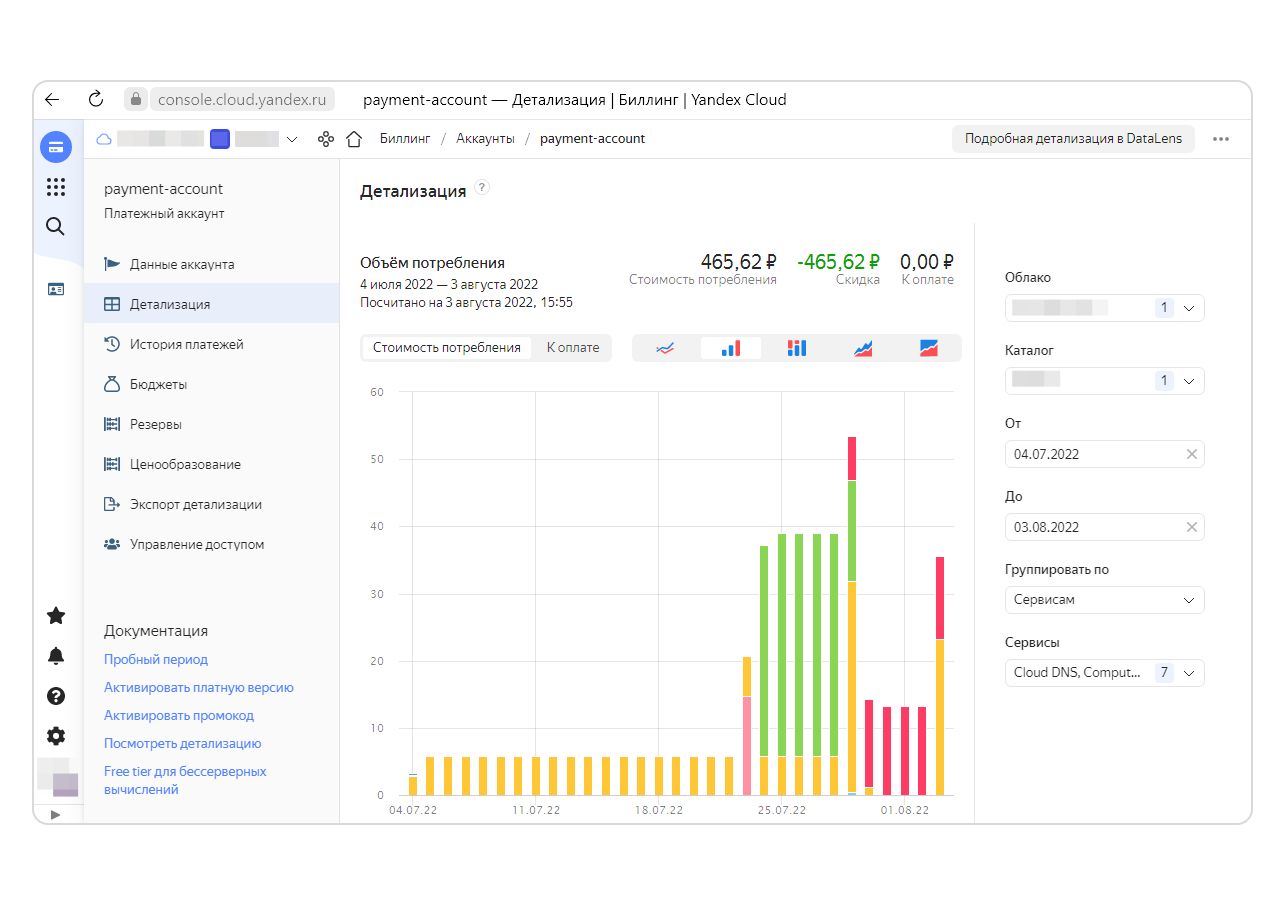Open the Каталог dropdown
Image resolution: width=1285 pixels, height=905 pixels.
1104,381
